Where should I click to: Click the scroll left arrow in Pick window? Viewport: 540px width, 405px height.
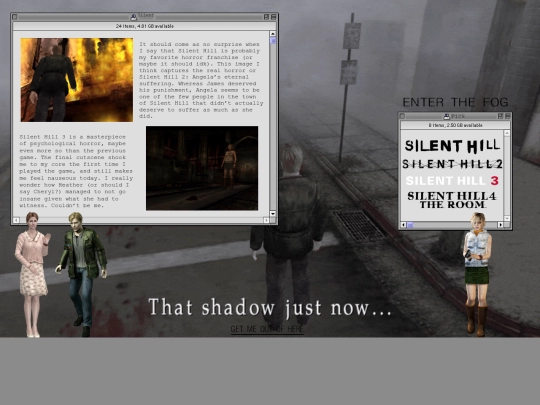(x=404, y=225)
